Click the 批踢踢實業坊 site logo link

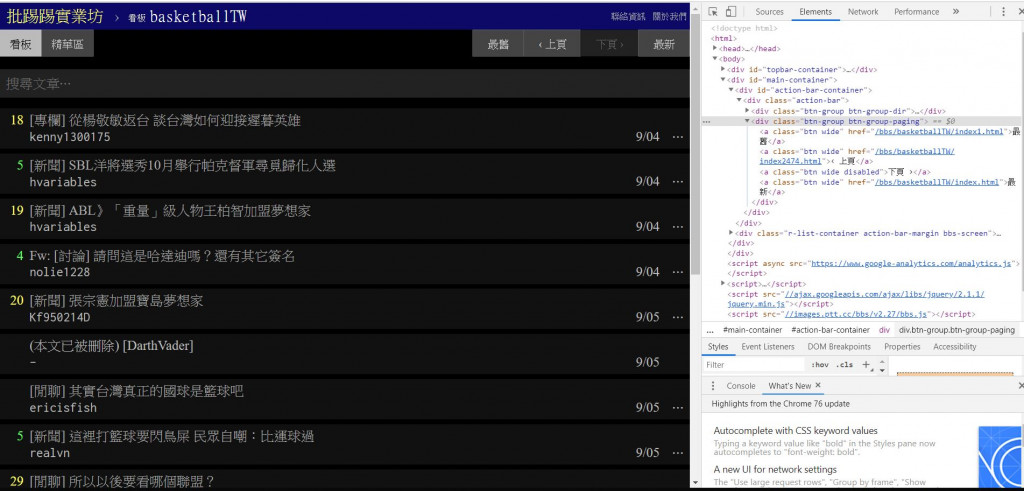click(55, 16)
